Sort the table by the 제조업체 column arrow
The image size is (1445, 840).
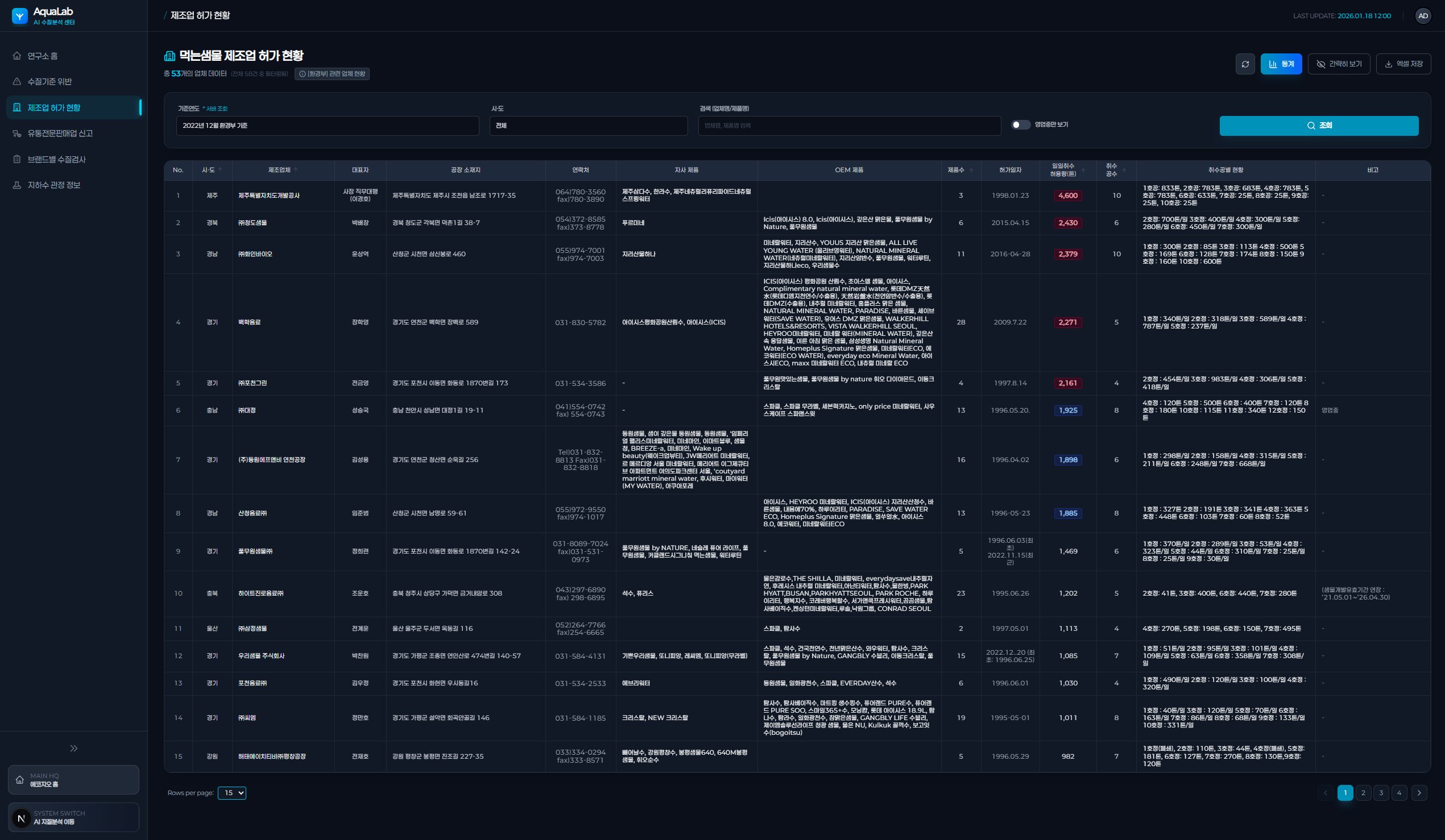coord(295,169)
